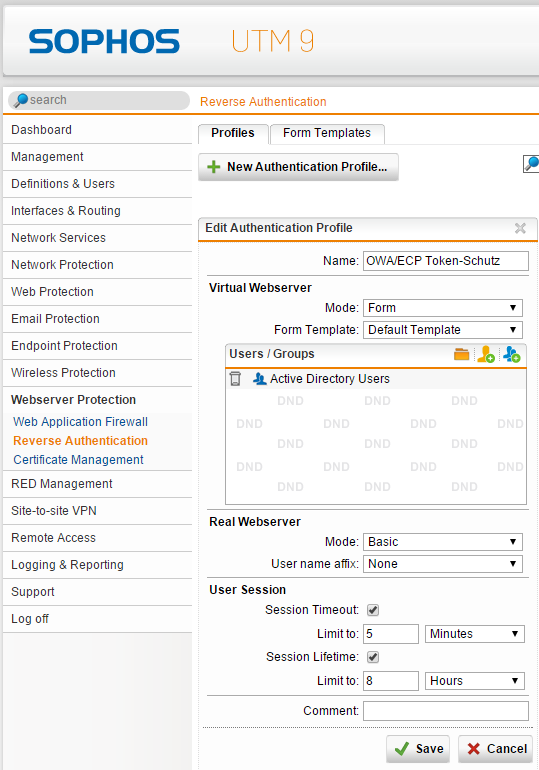Close the Edit Authentication Profile panel
The width and height of the screenshot is (539, 770).
pos(520,228)
